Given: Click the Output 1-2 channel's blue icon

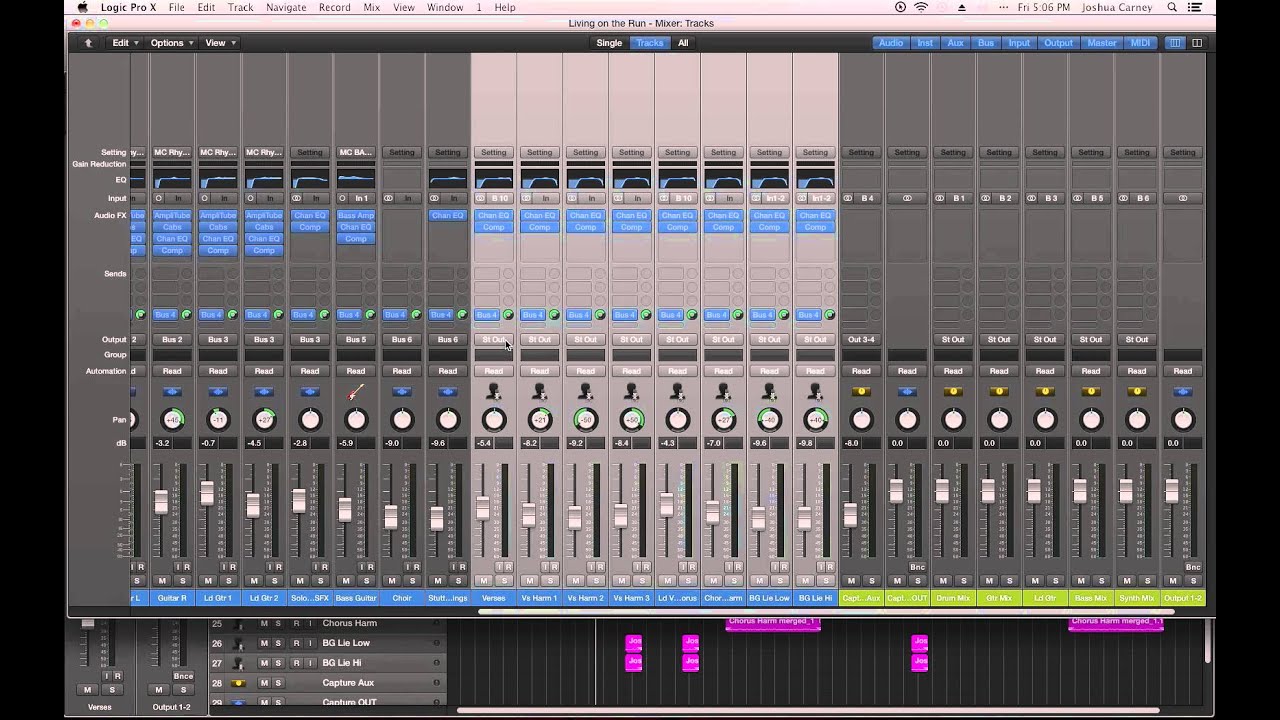Looking at the screenshot, I should (1183, 392).
